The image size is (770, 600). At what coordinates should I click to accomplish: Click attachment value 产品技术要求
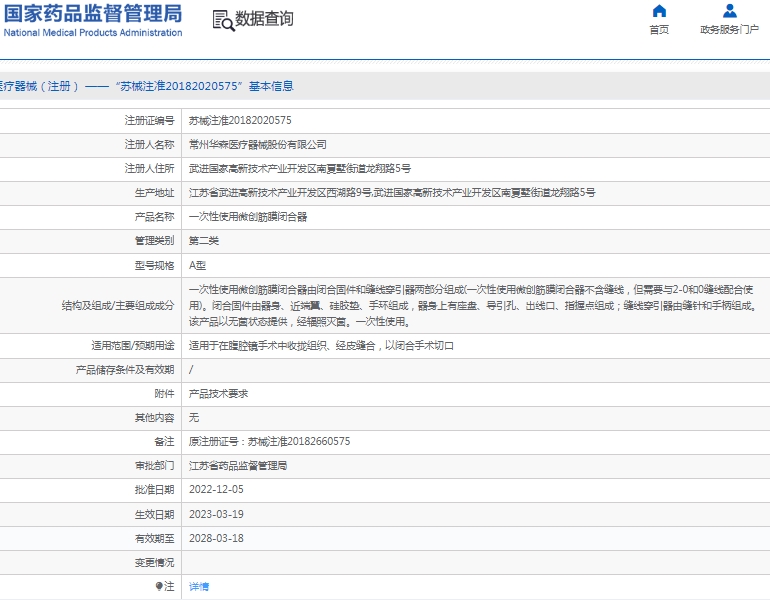[x=219, y=394]
